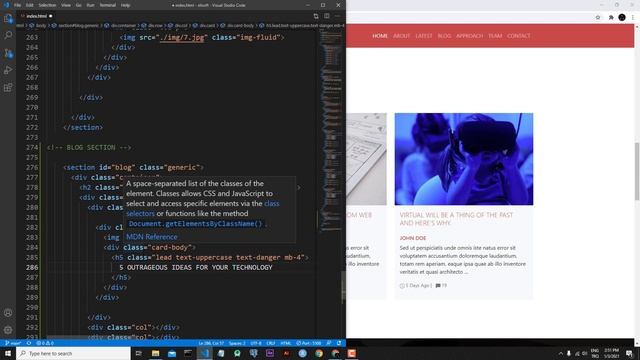
Task: Bookmark the page with Chrome's star icon
Action: coord(598,18)
